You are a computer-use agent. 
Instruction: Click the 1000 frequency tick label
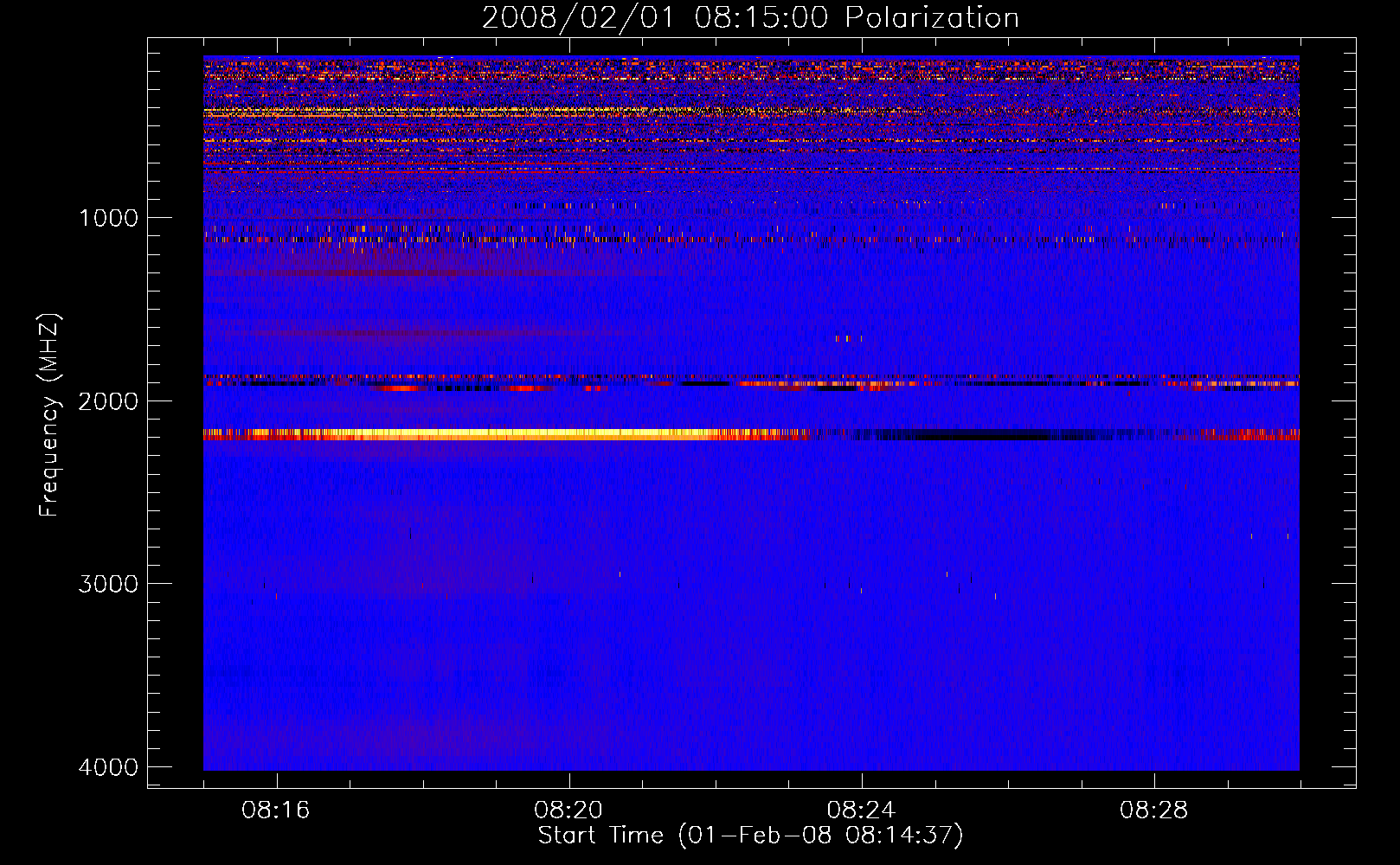tap(108, 217)
